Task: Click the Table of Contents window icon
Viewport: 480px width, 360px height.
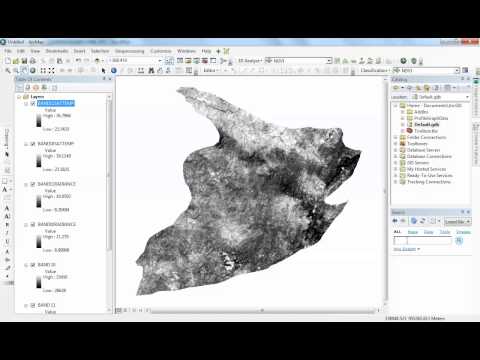Action: [180, 61]
